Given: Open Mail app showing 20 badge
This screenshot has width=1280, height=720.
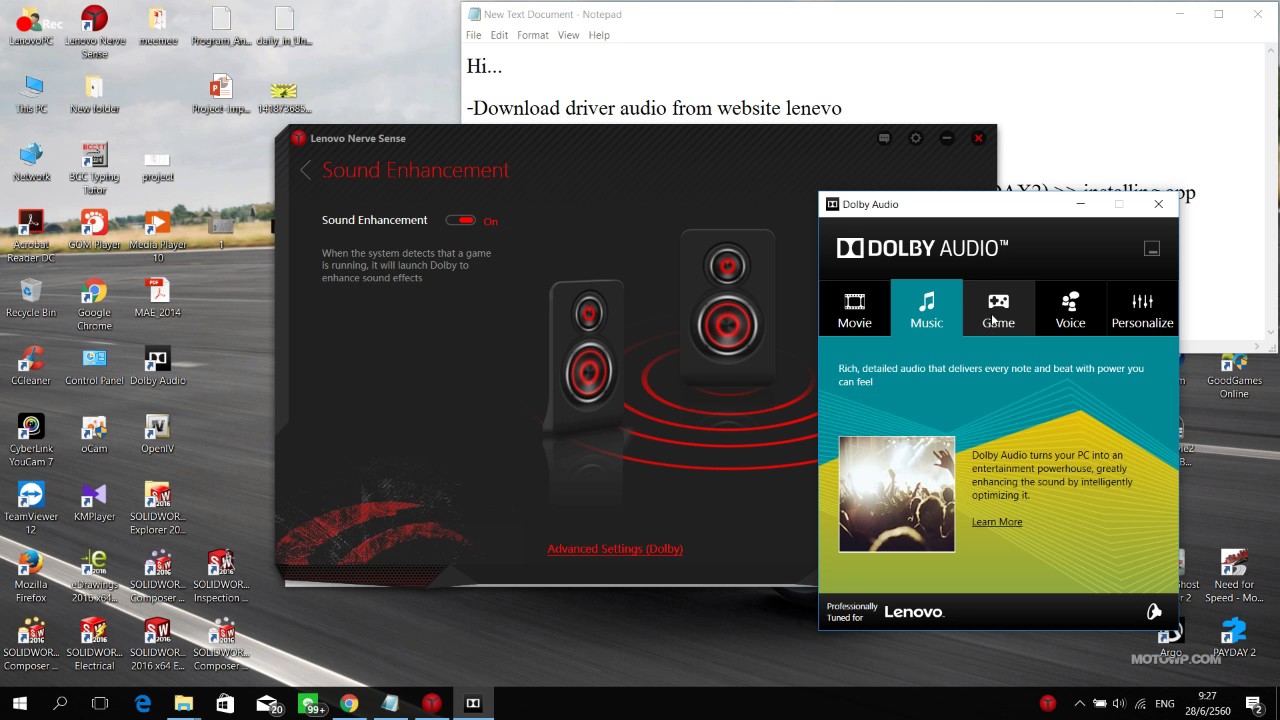Looking at the screenshot, I should pyautogui.click(x=268, y=704).
